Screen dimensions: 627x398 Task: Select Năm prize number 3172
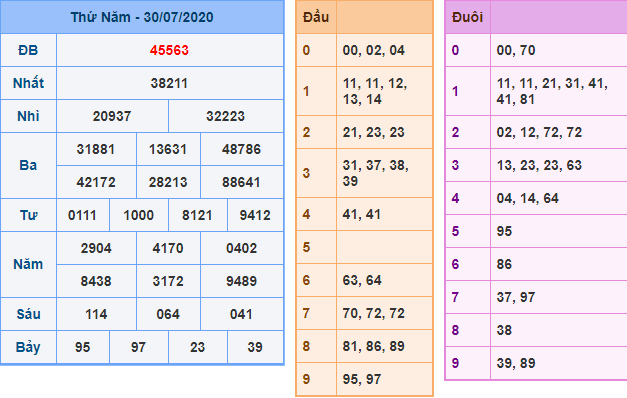(168, 282)
